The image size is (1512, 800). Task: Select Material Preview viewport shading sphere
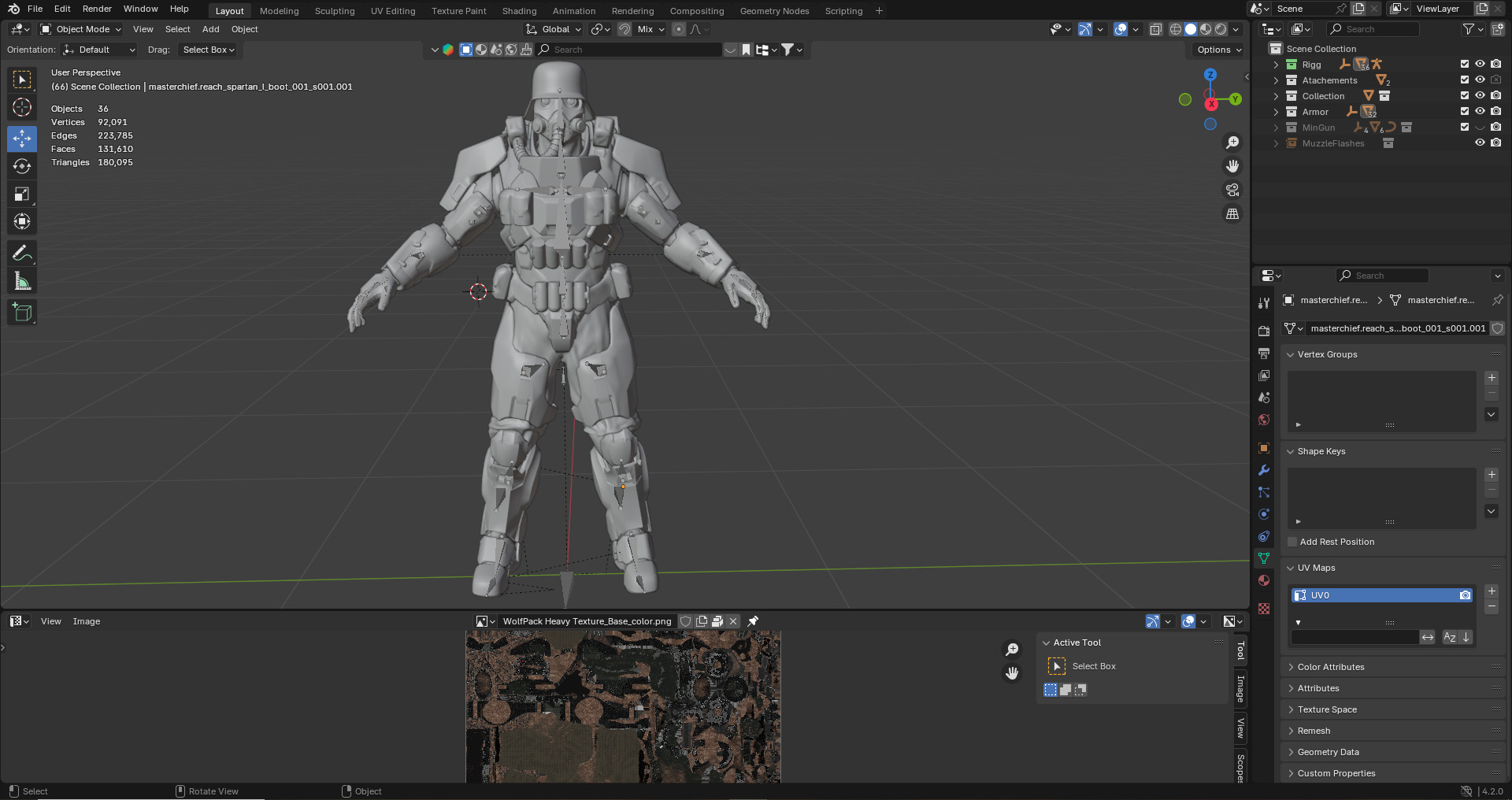point(1206,29)
